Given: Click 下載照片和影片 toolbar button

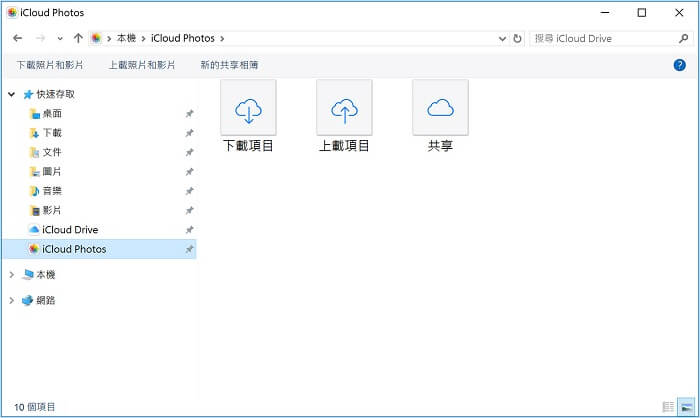Looking at the screenshot, I should click(50, 65).
